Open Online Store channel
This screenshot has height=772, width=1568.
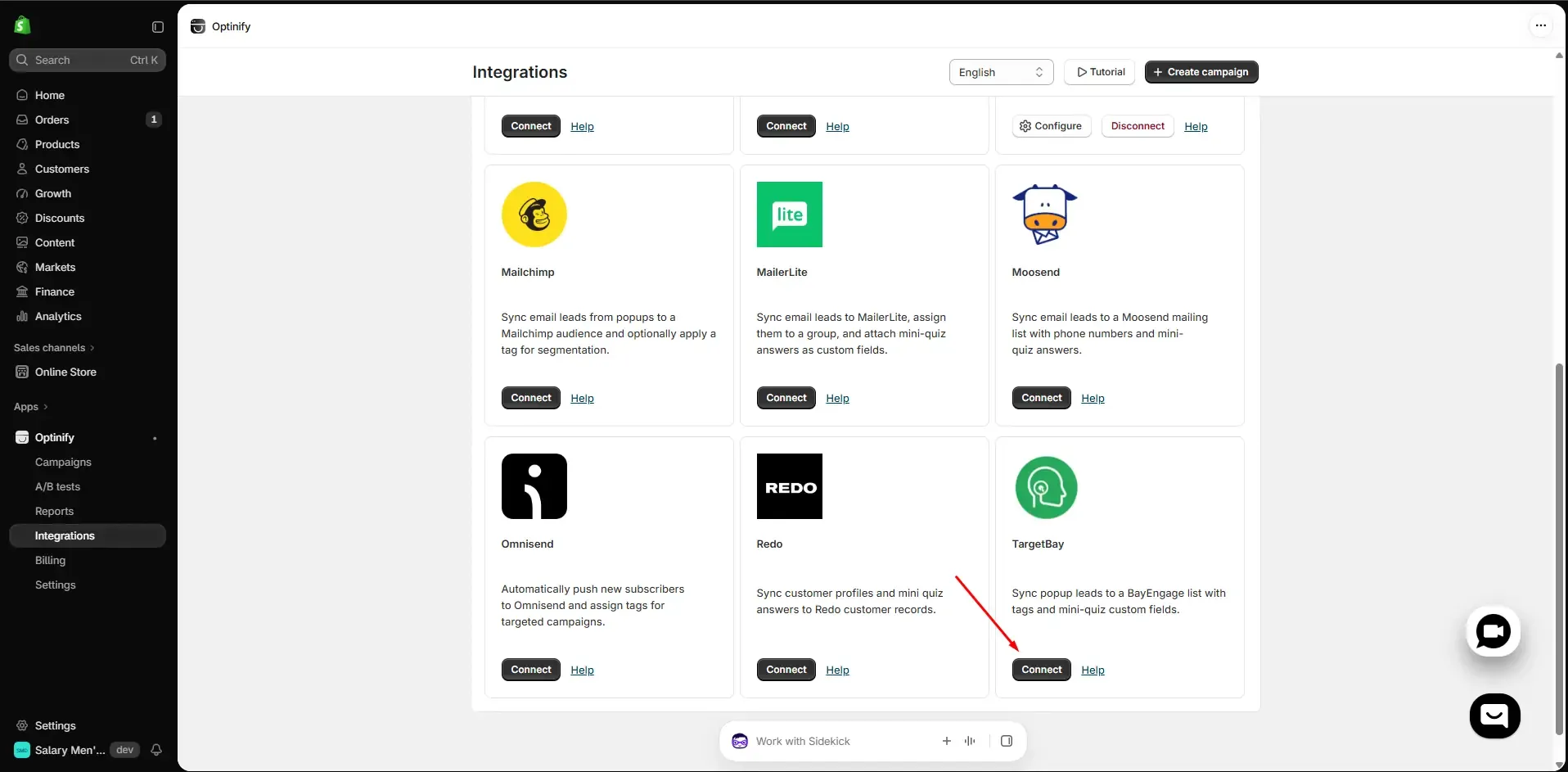click(88, 372)
